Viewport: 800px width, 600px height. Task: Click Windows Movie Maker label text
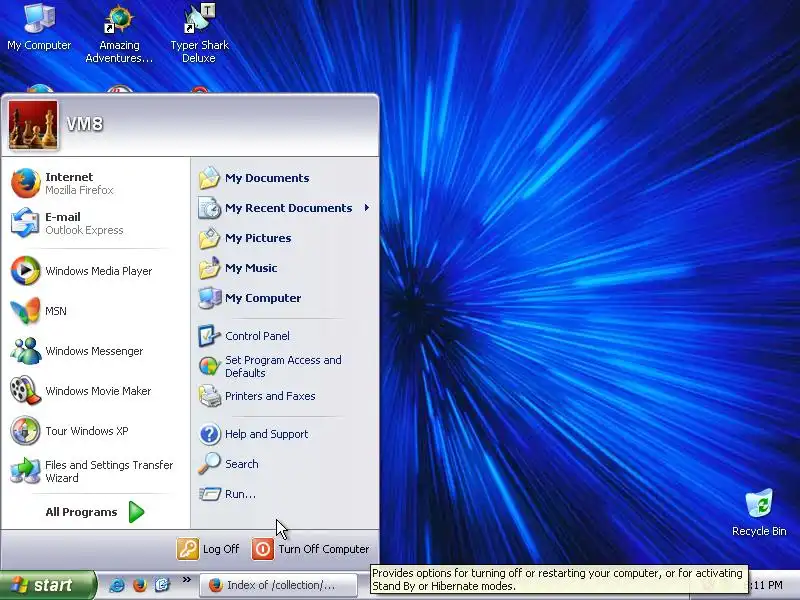pos(98,391)
